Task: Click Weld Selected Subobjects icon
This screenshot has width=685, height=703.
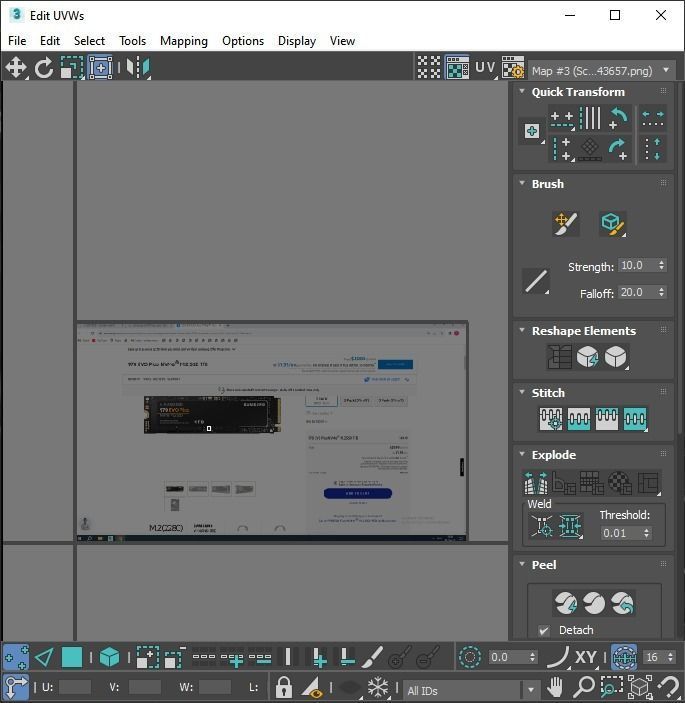Action: click(x=570, y=525)
